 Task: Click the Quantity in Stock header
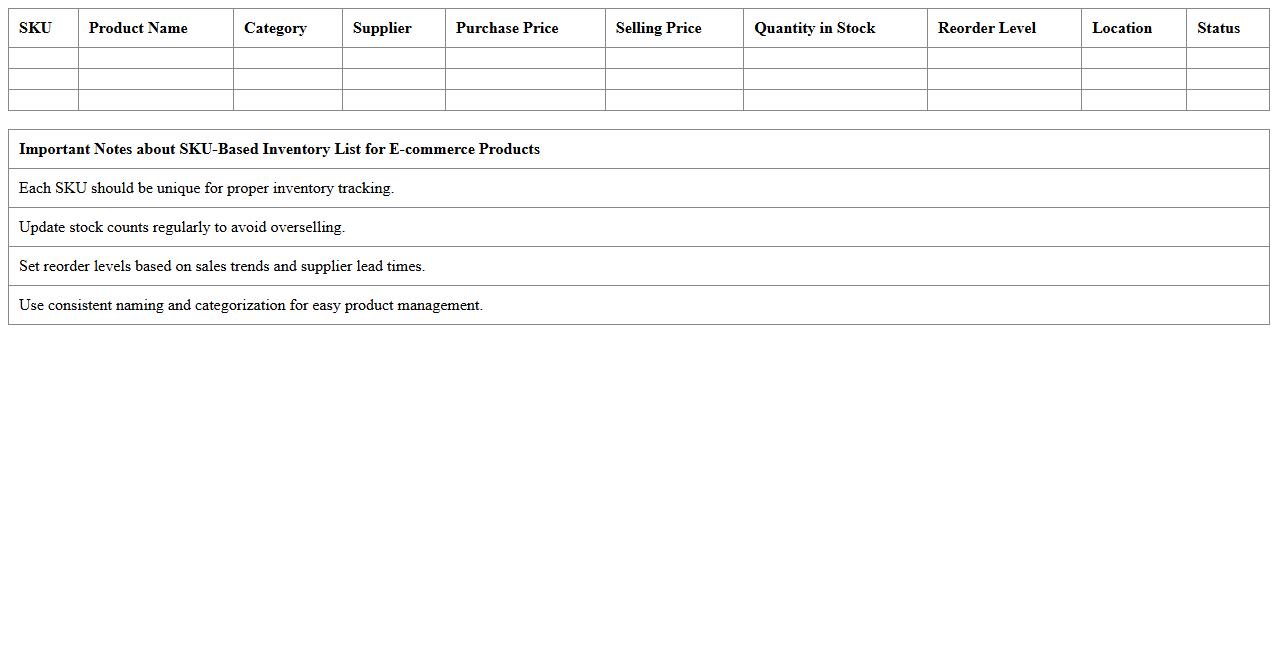(814, 28)
